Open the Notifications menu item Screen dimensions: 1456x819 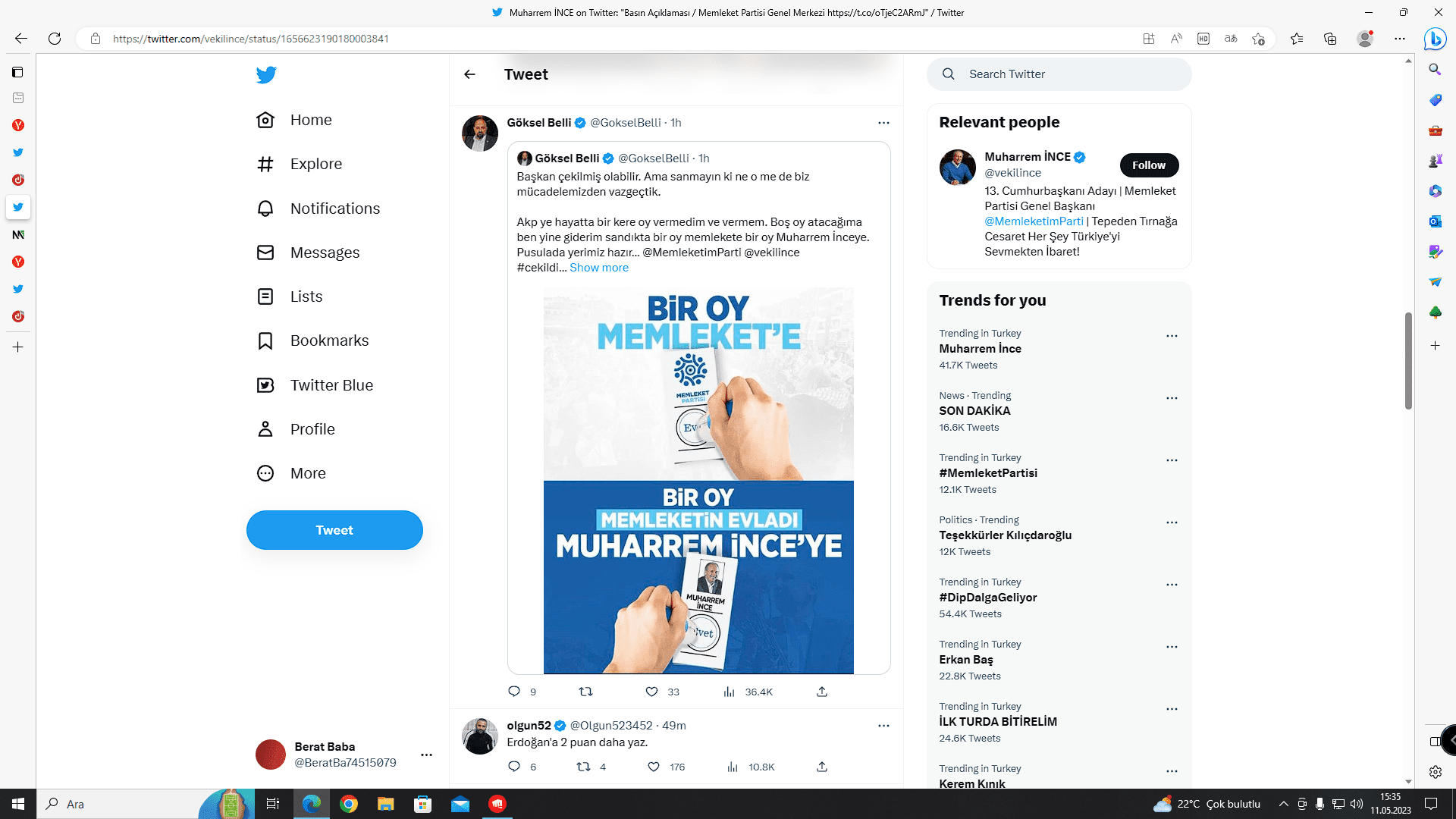click(334, 209)
